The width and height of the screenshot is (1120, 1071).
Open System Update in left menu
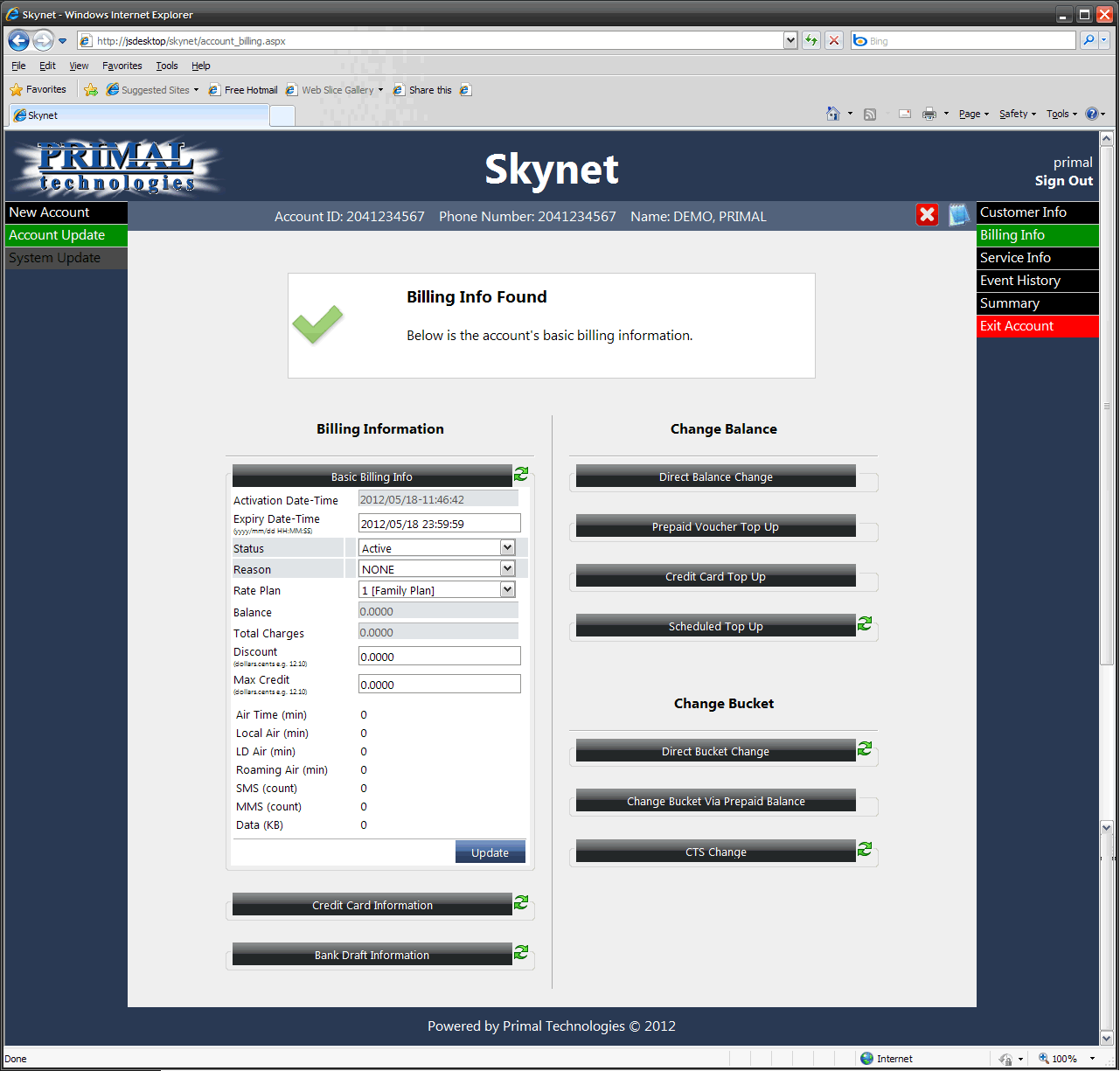tap(66, 258)
